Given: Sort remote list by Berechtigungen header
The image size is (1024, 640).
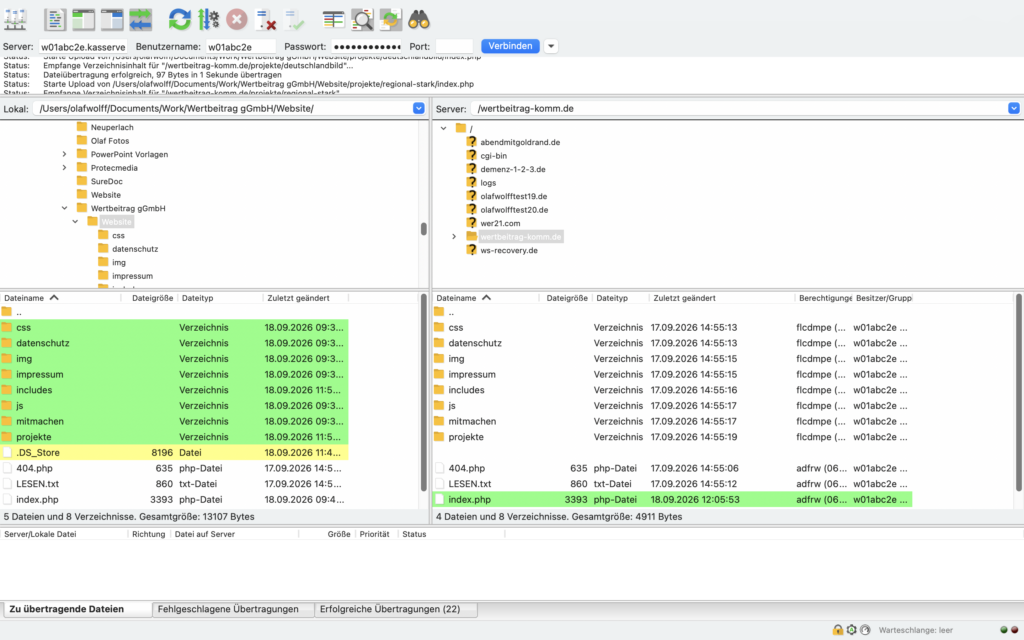Looking at the screenshot, I should click(x=825, y=298).
